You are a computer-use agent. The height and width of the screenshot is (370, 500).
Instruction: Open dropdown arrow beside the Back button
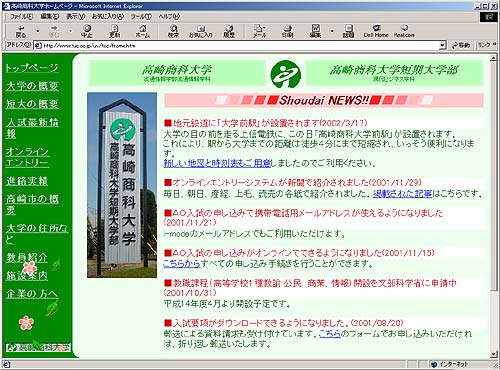(x=38, y=31)
